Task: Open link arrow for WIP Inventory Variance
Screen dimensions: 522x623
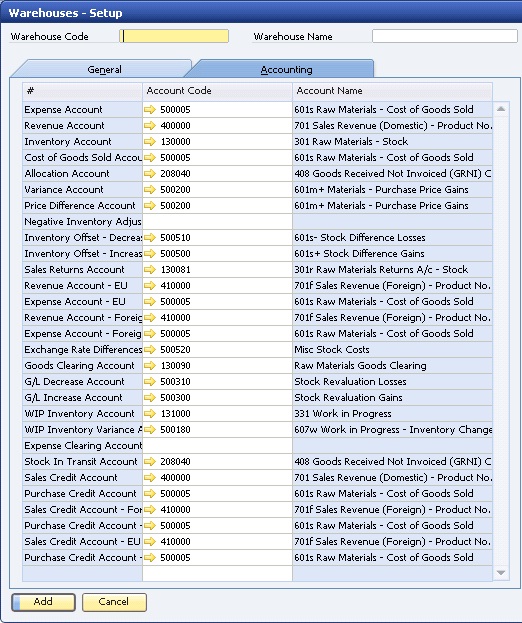Action: click(150, 430)
